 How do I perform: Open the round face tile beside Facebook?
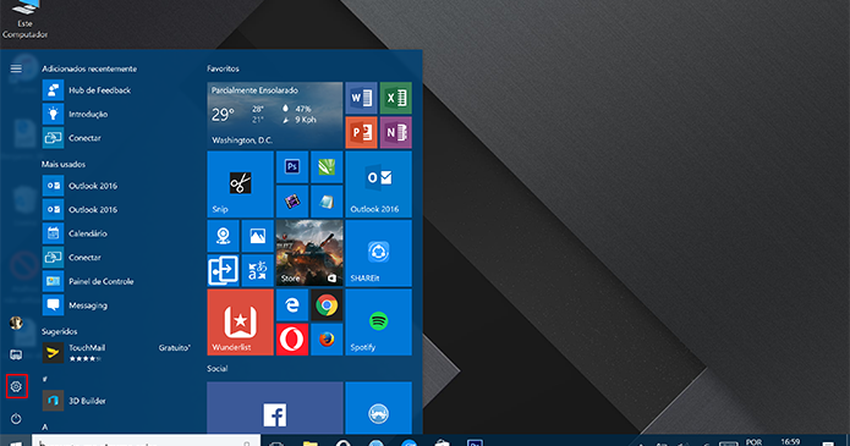click(x=378, y=408)
